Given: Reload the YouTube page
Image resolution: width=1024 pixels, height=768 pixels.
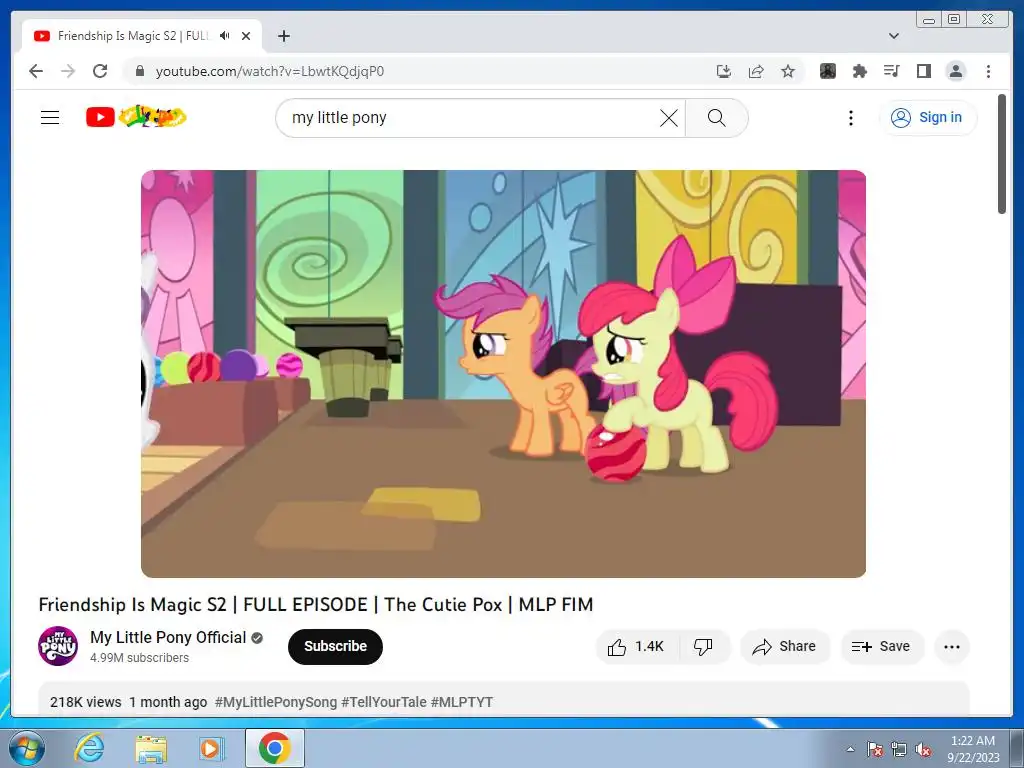Looking at the screenshot, I should pos(100,71).
